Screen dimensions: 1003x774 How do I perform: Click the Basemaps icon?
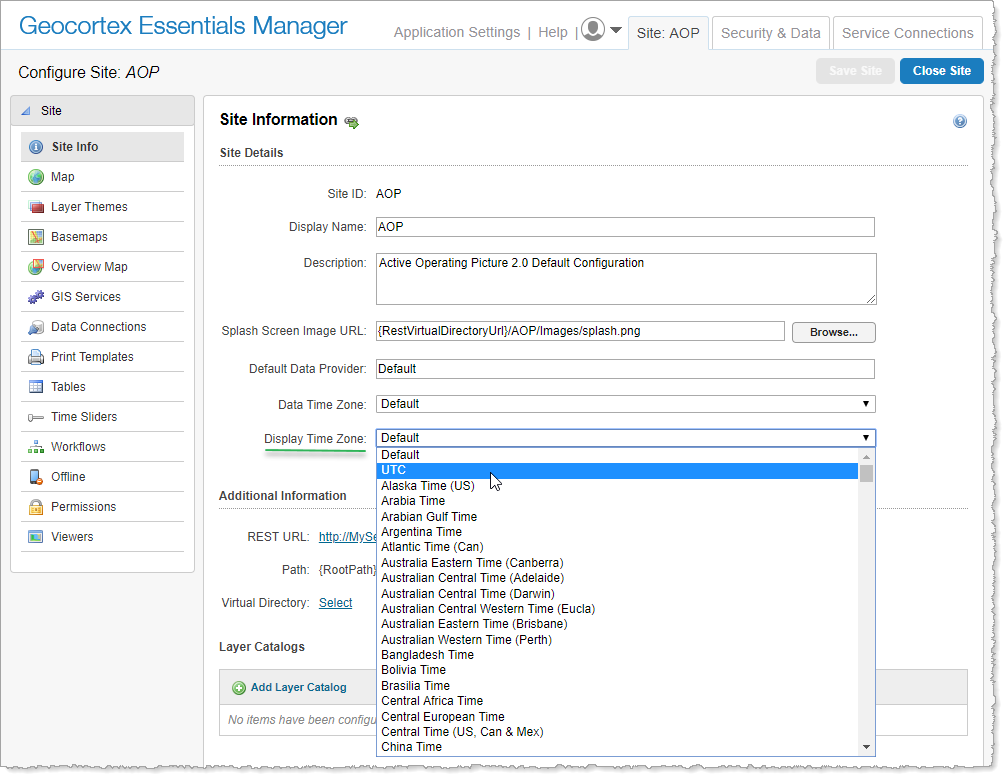coord(36,237)
